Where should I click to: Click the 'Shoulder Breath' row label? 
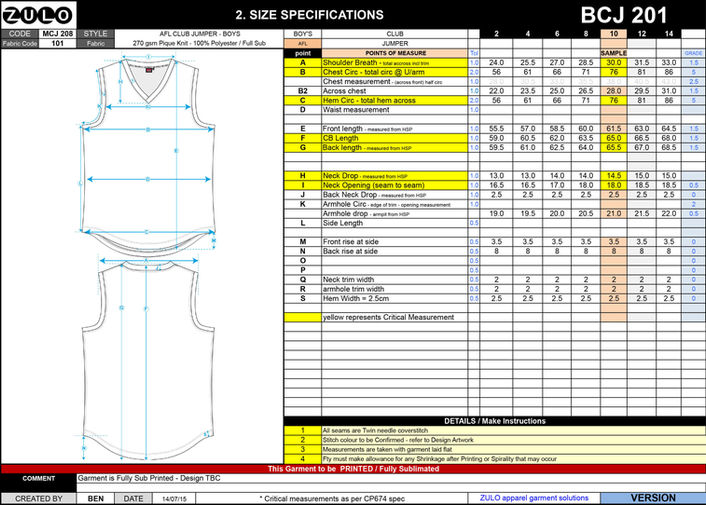(x=395, y=63)
